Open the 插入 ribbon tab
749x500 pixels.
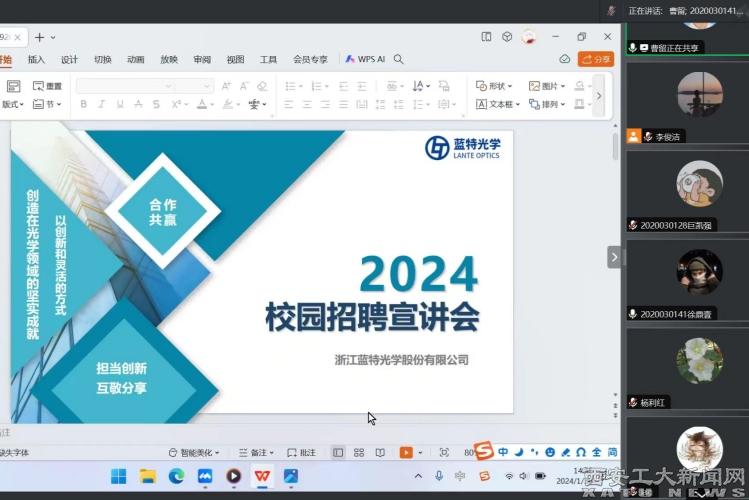(36, 59)
